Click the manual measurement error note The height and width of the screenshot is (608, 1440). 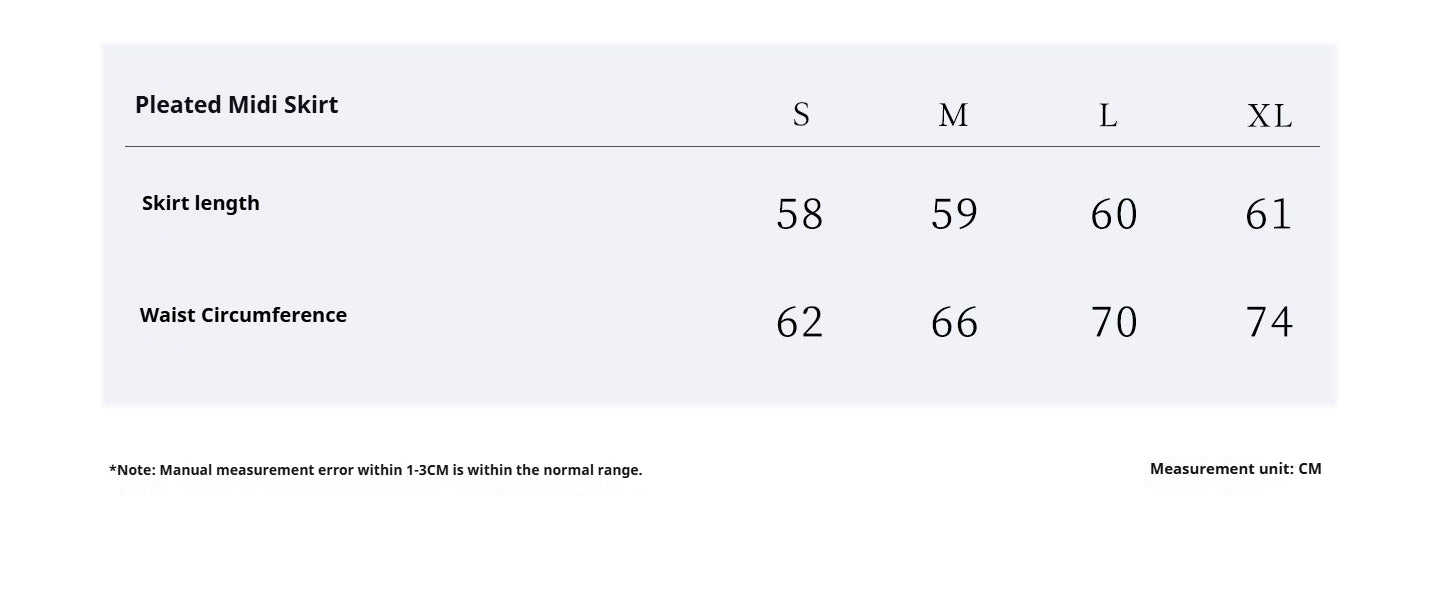(376, 470)
